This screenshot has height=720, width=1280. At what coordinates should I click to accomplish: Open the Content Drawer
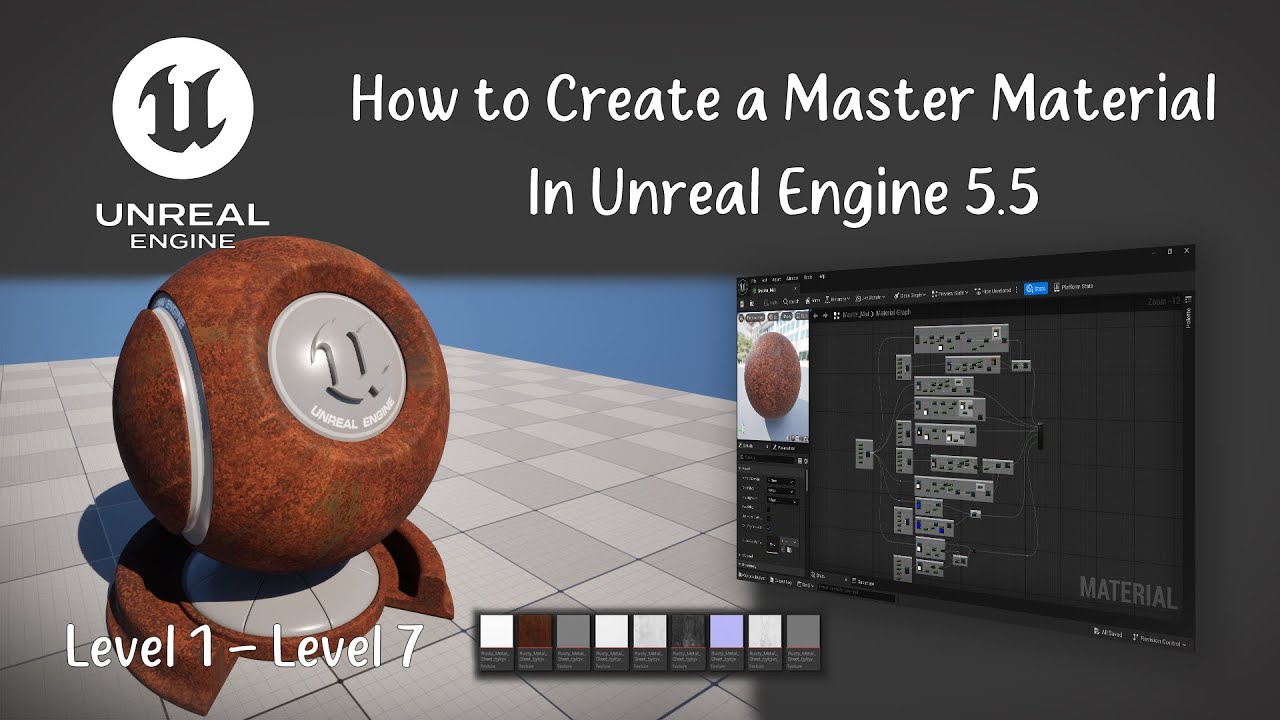(x=752, y=576)
